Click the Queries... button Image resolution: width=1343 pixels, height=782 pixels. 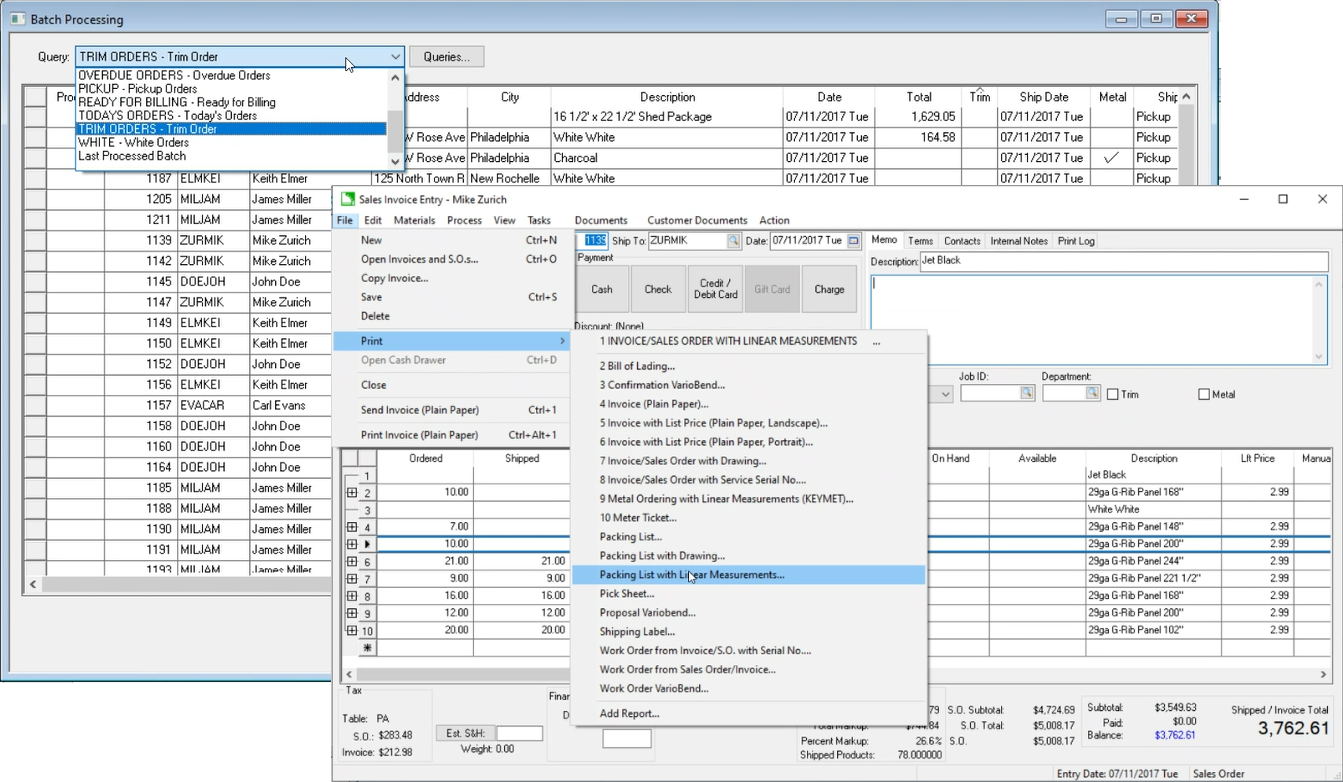(446, 57)
